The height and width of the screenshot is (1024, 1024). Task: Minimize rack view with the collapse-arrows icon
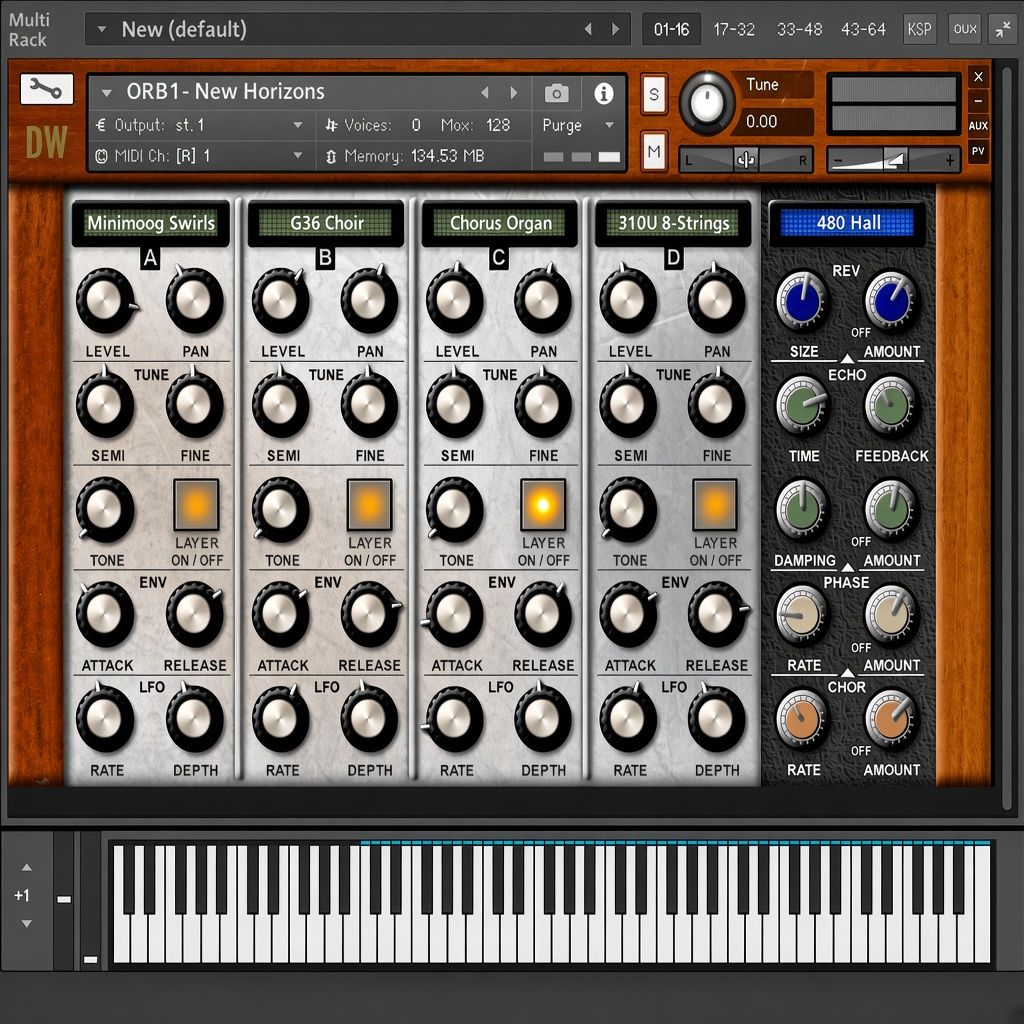1002,29
